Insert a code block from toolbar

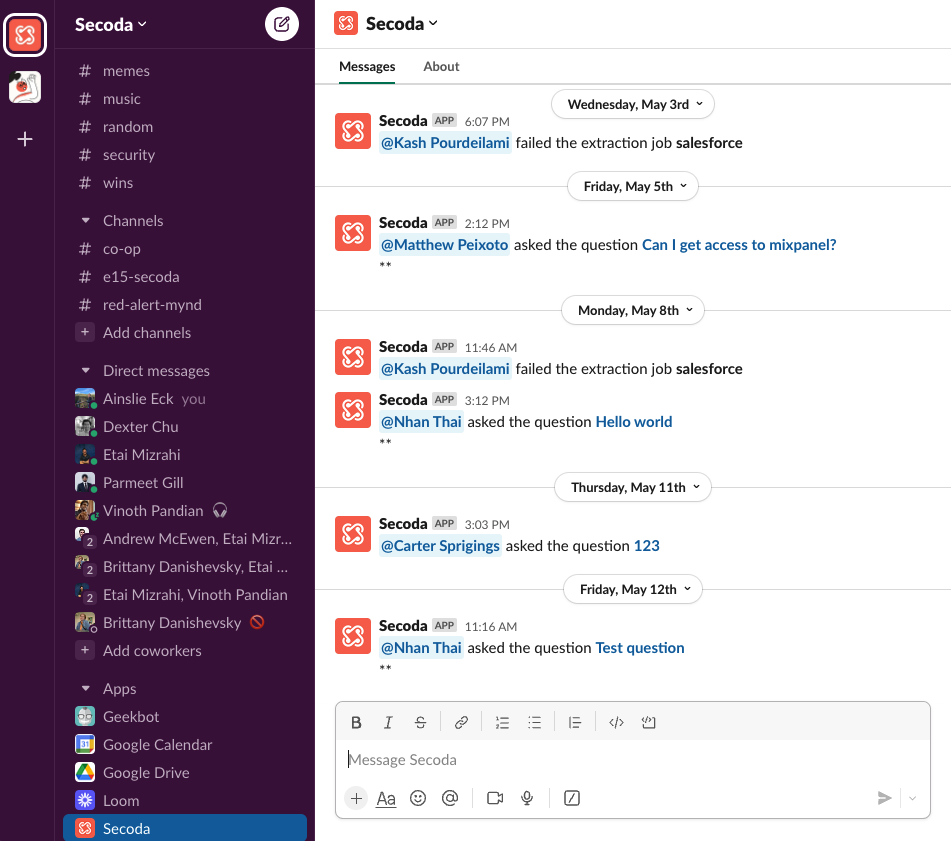coord(648,722)
